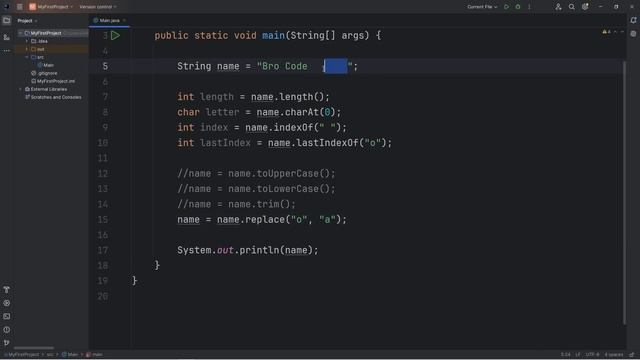Collapse the src folder
Screen dimensions: 640x360
(27, 57)
